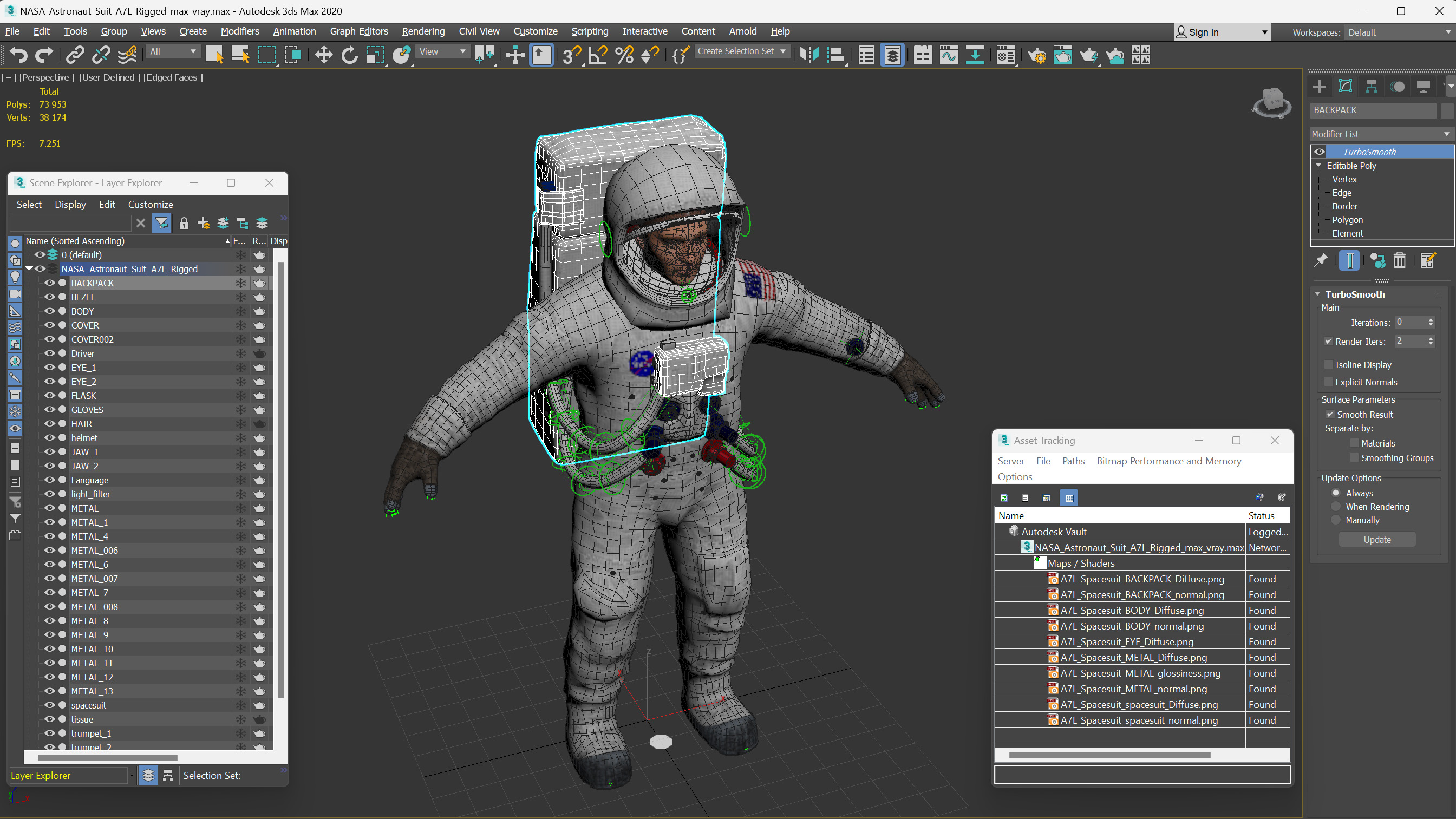Click the Scene Explorer search field
The width and height of the screenshot is (1456, 819).
(x=71, y=222)
